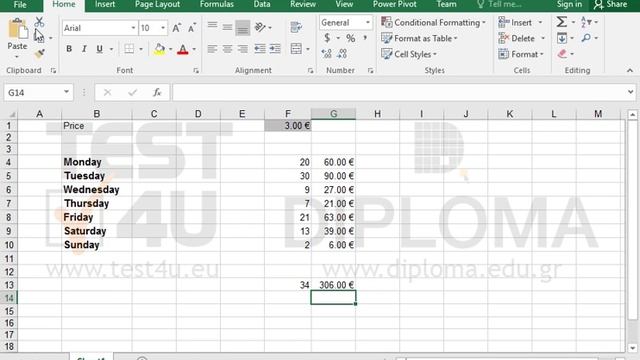Click Merge & Center icon

pos(296,49)
